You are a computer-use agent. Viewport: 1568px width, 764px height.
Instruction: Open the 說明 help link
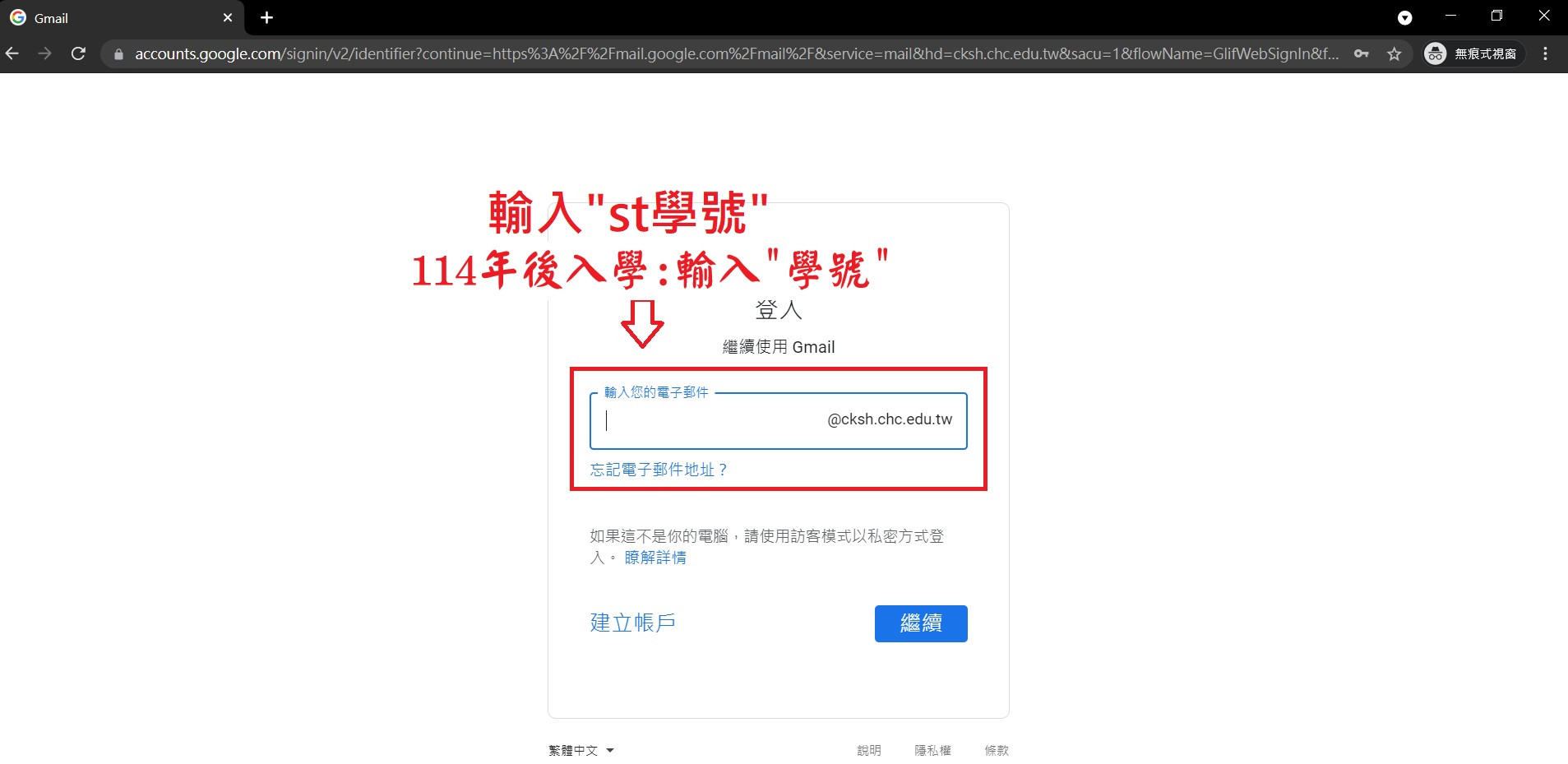[x=869, y=750]
